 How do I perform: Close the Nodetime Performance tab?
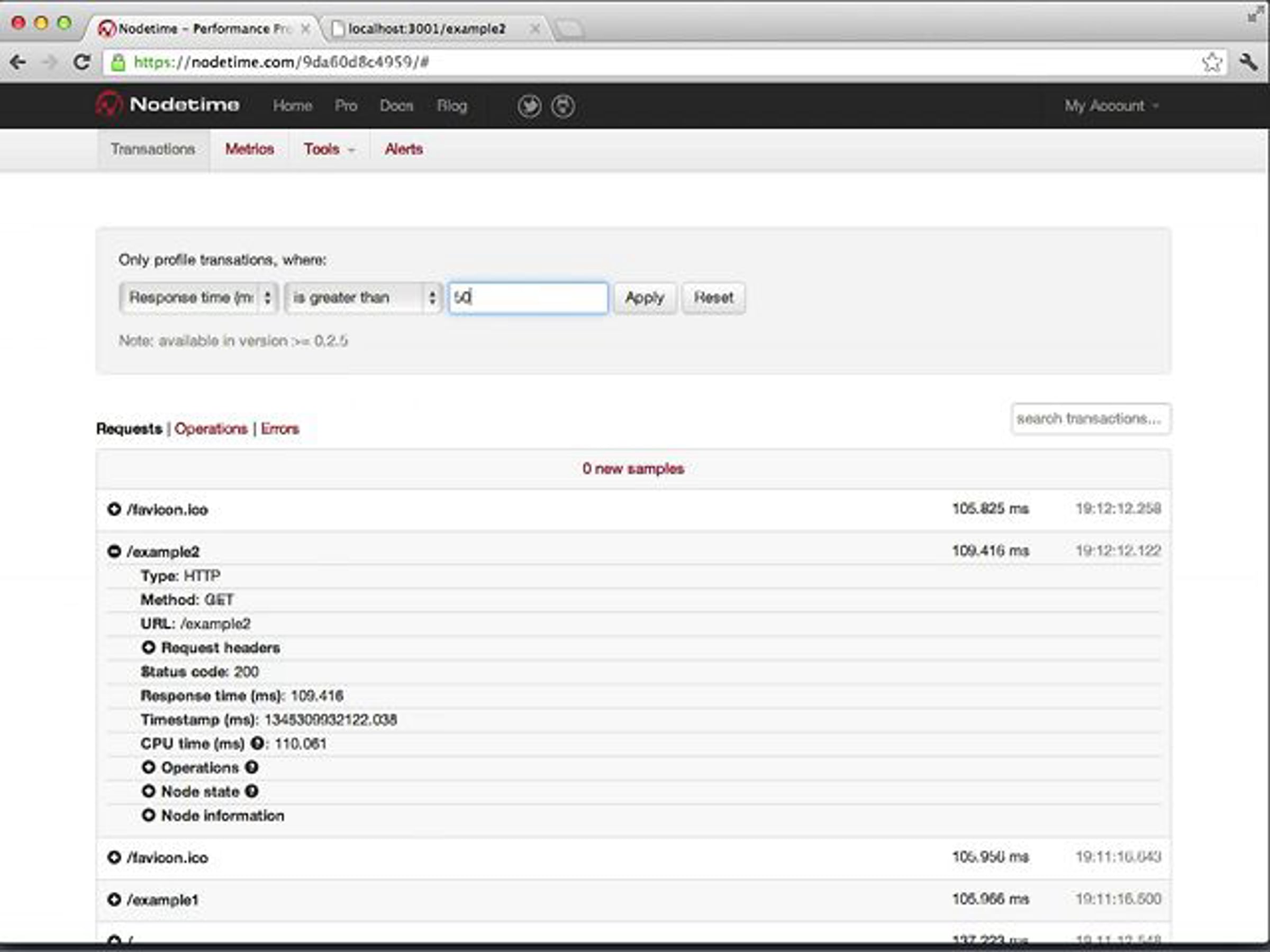click(306, 29)
